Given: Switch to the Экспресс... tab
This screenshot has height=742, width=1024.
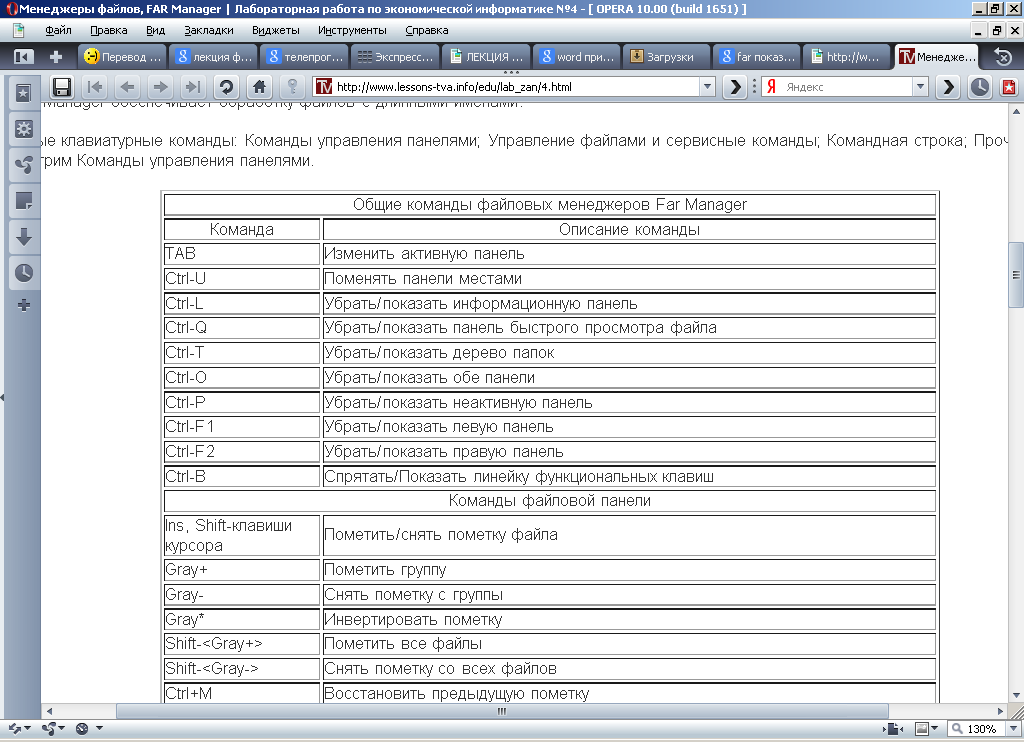Looking at the screenshot, I should pyautogui.click(x=395, y=57).
